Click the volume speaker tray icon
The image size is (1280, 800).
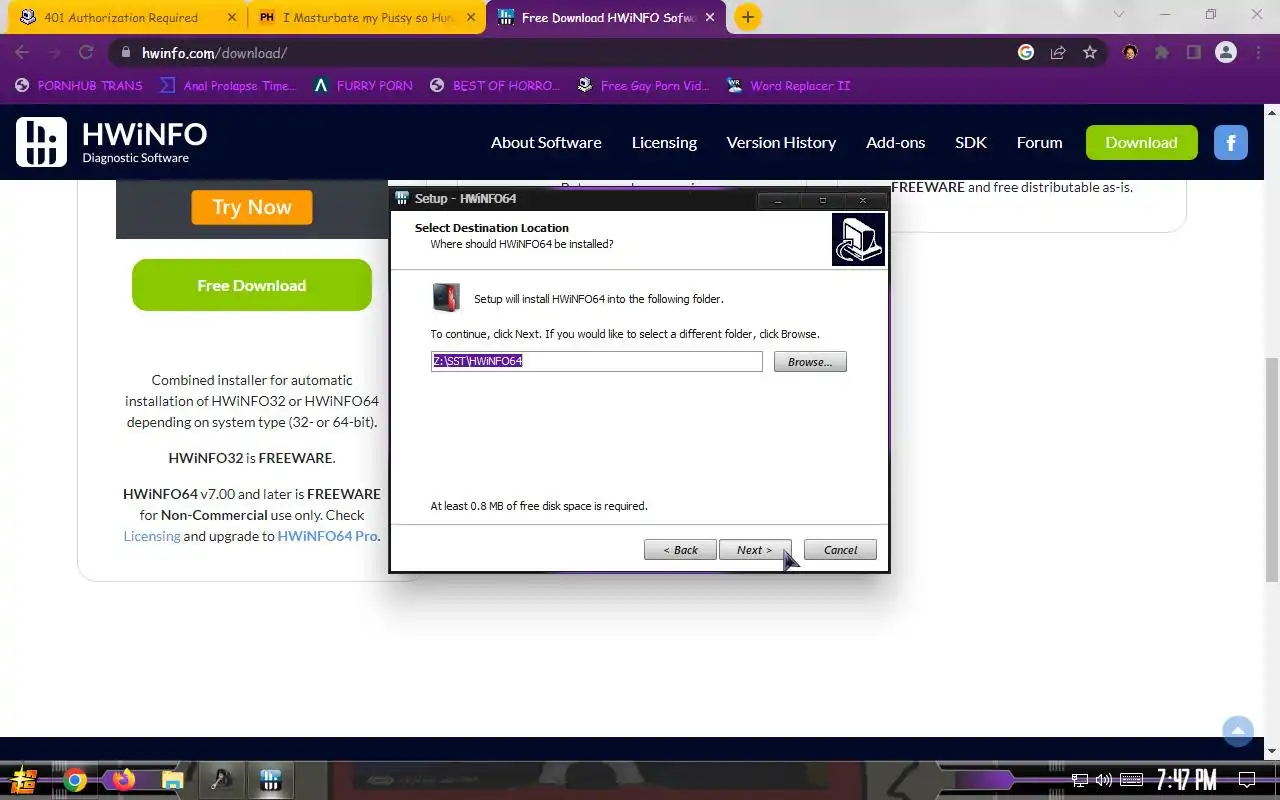(1104, 780)
